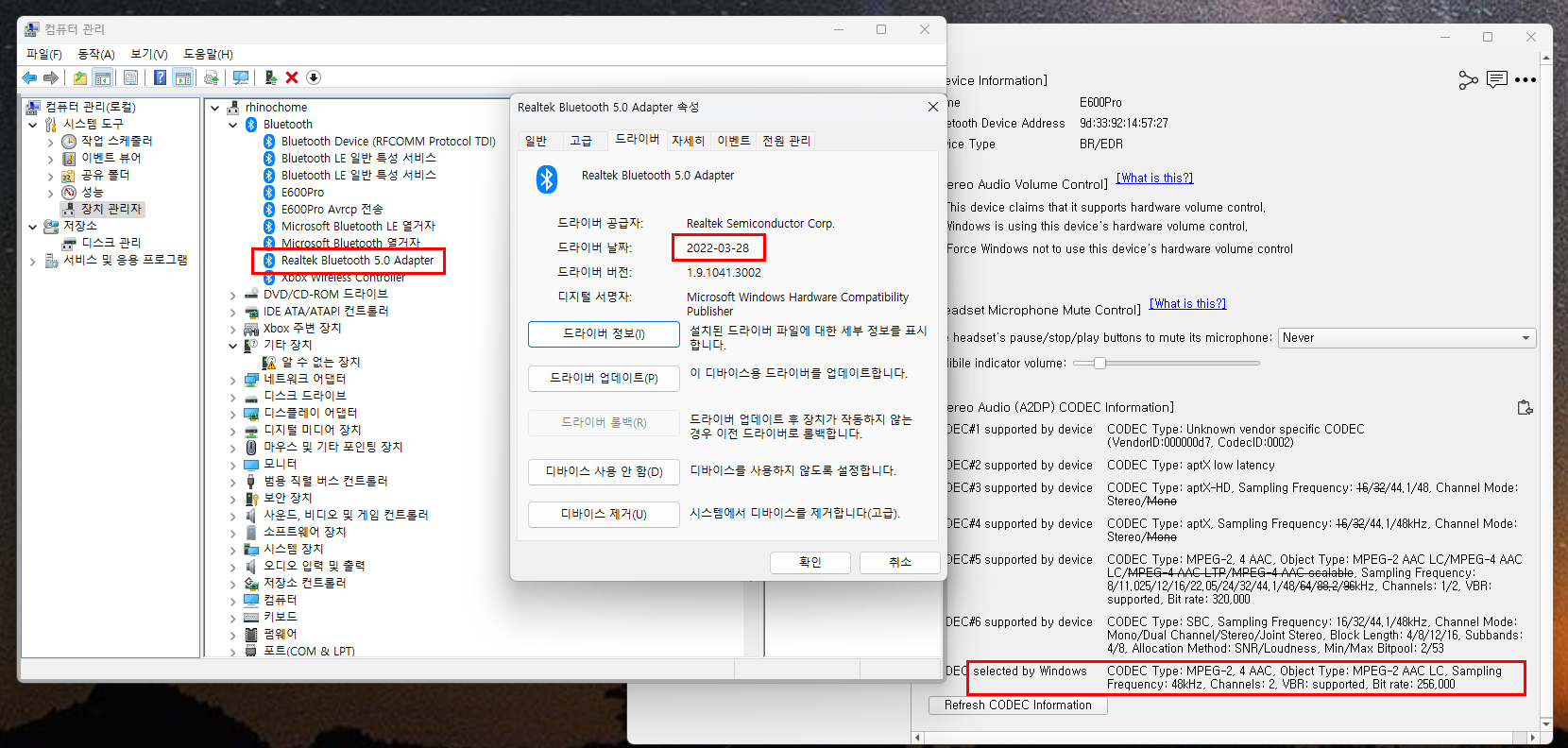Click the black down-arrow Disable device icon
1568x748 pixels.
tap(314, 77)
